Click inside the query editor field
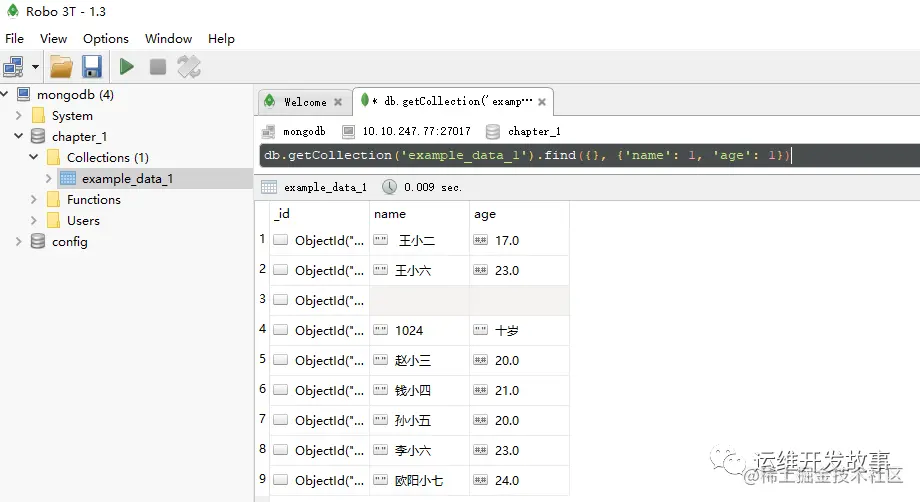Screen dimensions: 920x502 point(590,155)
